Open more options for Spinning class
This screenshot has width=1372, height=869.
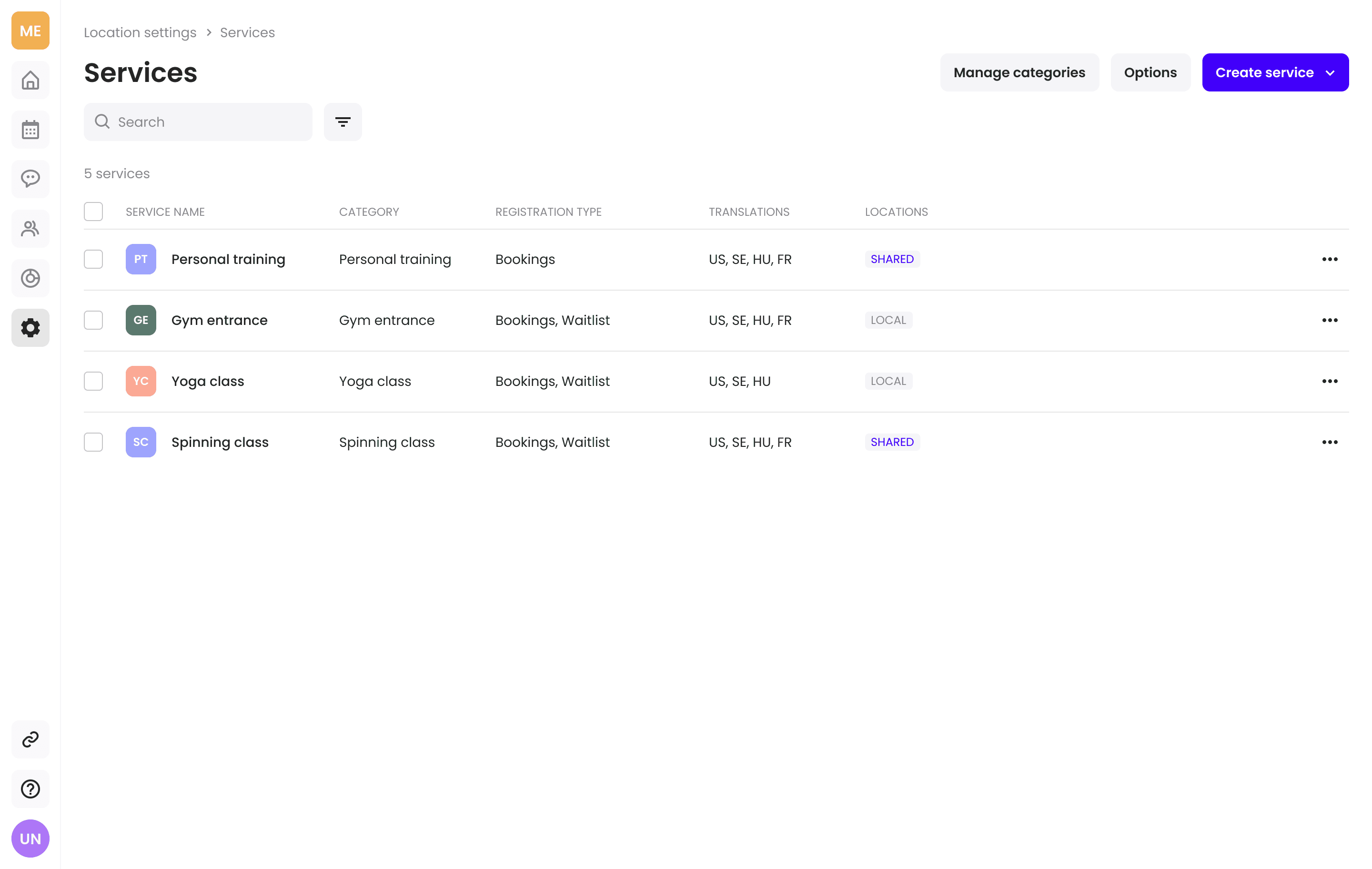[1330, 442]
